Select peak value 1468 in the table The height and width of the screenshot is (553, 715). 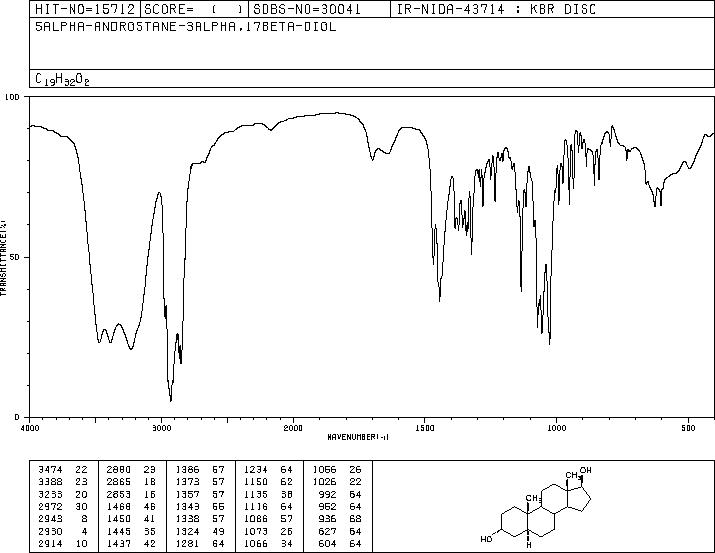(119, 506)
